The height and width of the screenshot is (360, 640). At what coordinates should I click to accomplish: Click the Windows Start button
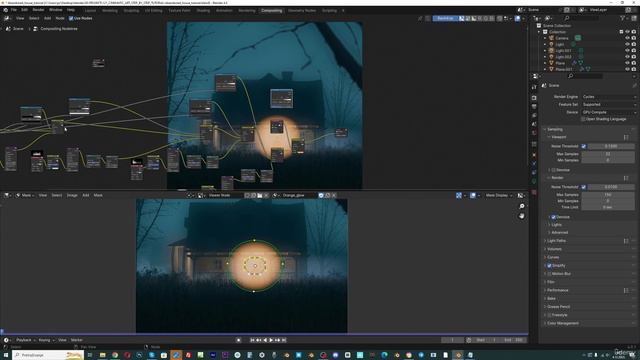(x=5, y=355)
